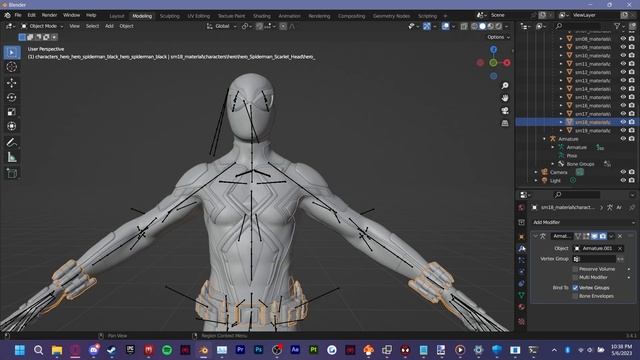
Task: Open the Add Modifier dropdown
Action: 583,222
